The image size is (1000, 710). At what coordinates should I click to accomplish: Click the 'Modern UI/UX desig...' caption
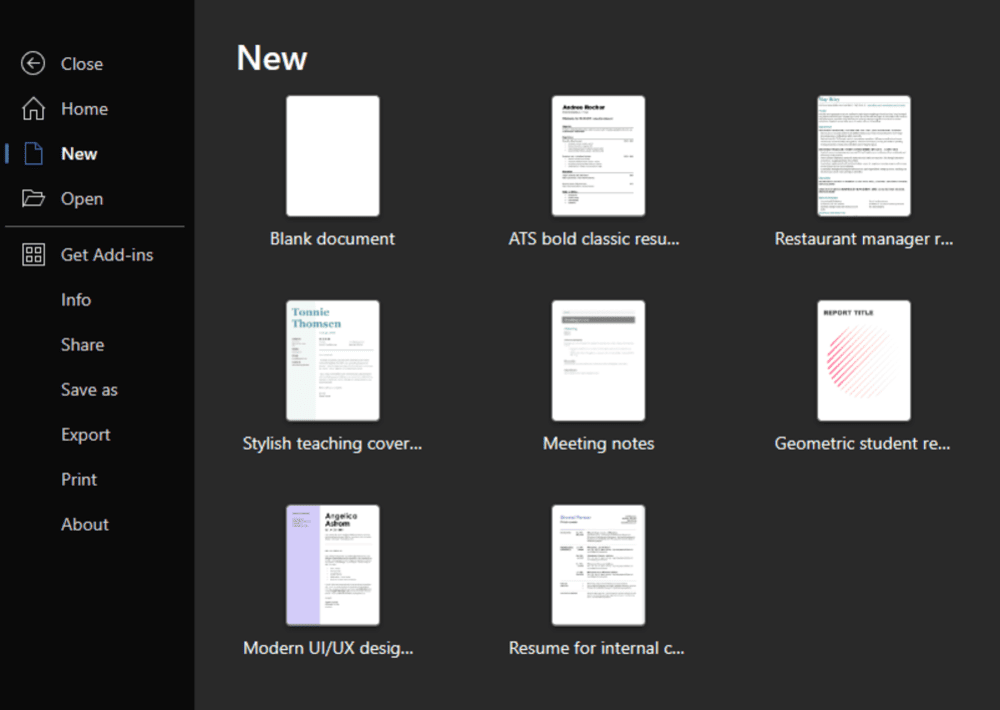(328, 649)
